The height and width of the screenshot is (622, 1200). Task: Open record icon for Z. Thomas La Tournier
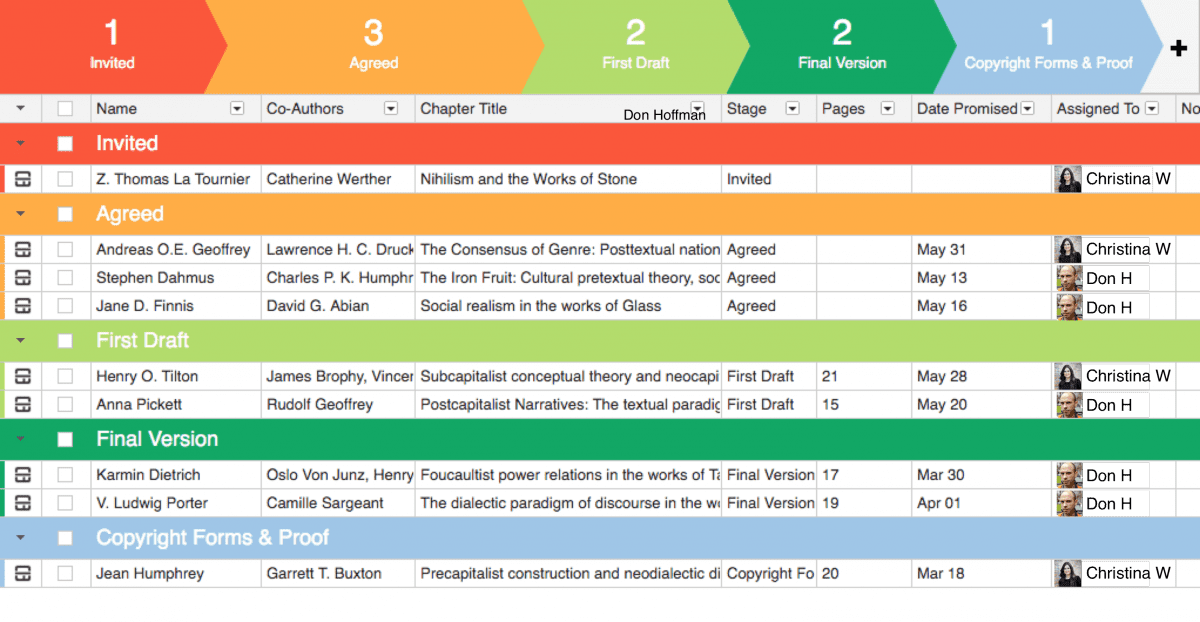(23, 179)
